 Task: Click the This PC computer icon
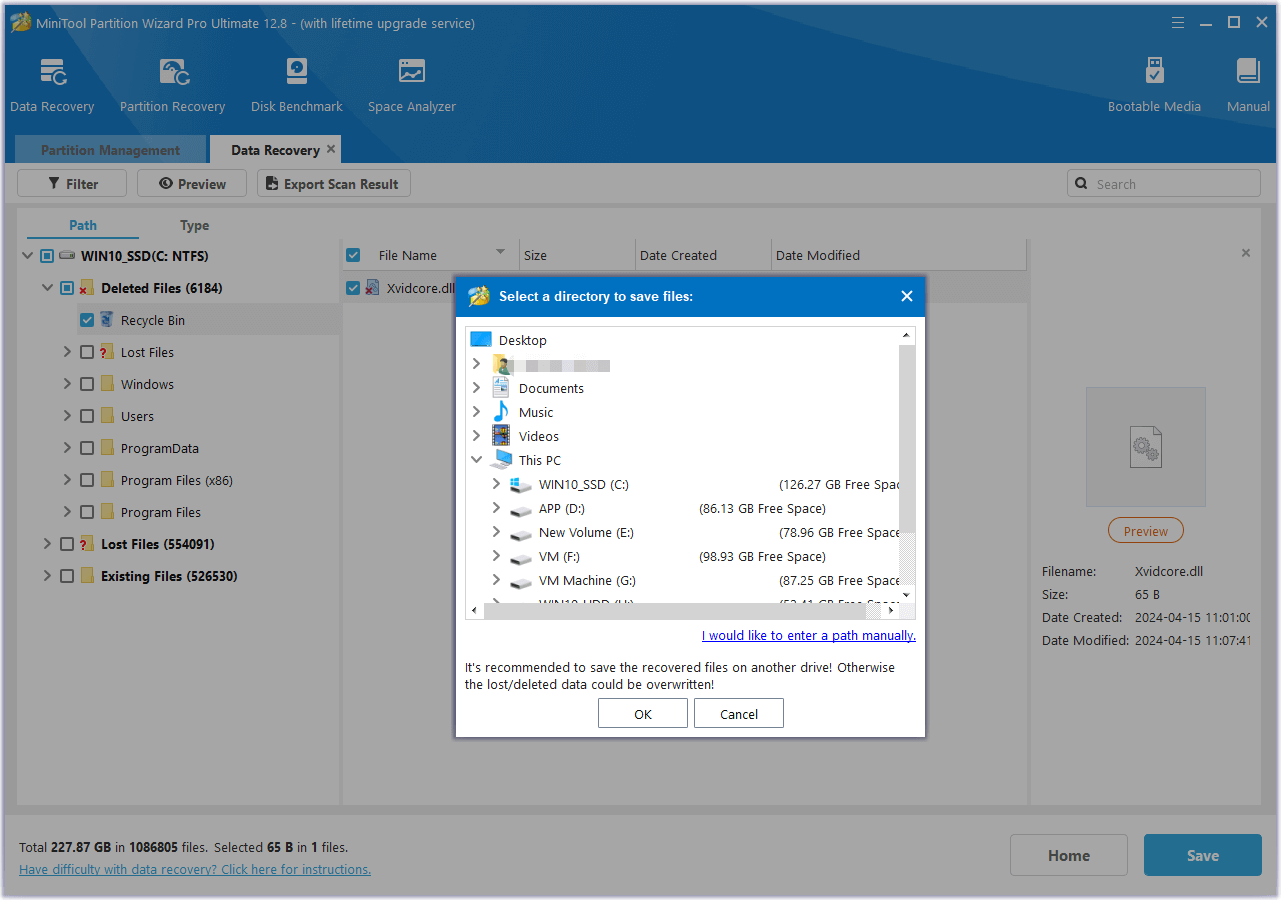(501, 460)
